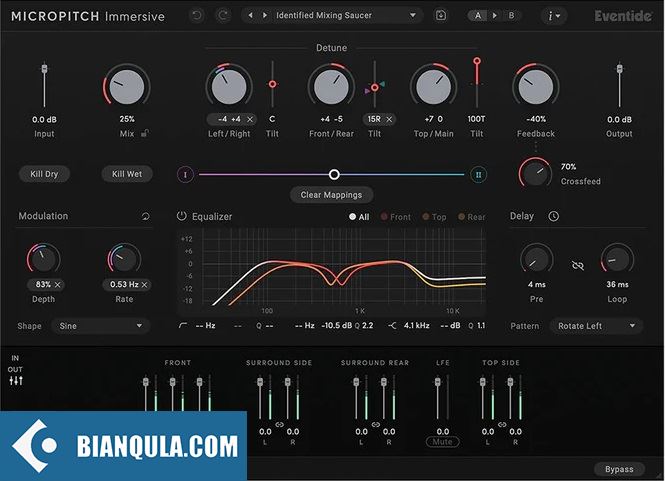Click the Loop delay knob

point(617,259)
